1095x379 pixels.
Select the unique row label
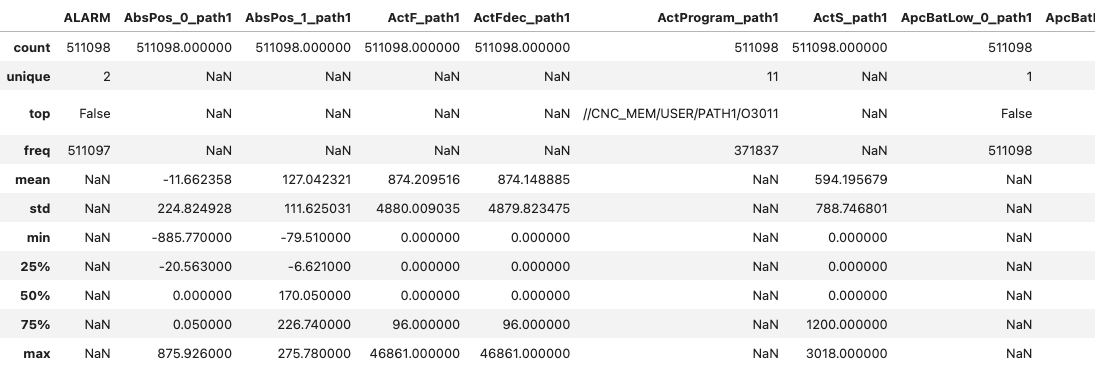[x=29, y=77]
